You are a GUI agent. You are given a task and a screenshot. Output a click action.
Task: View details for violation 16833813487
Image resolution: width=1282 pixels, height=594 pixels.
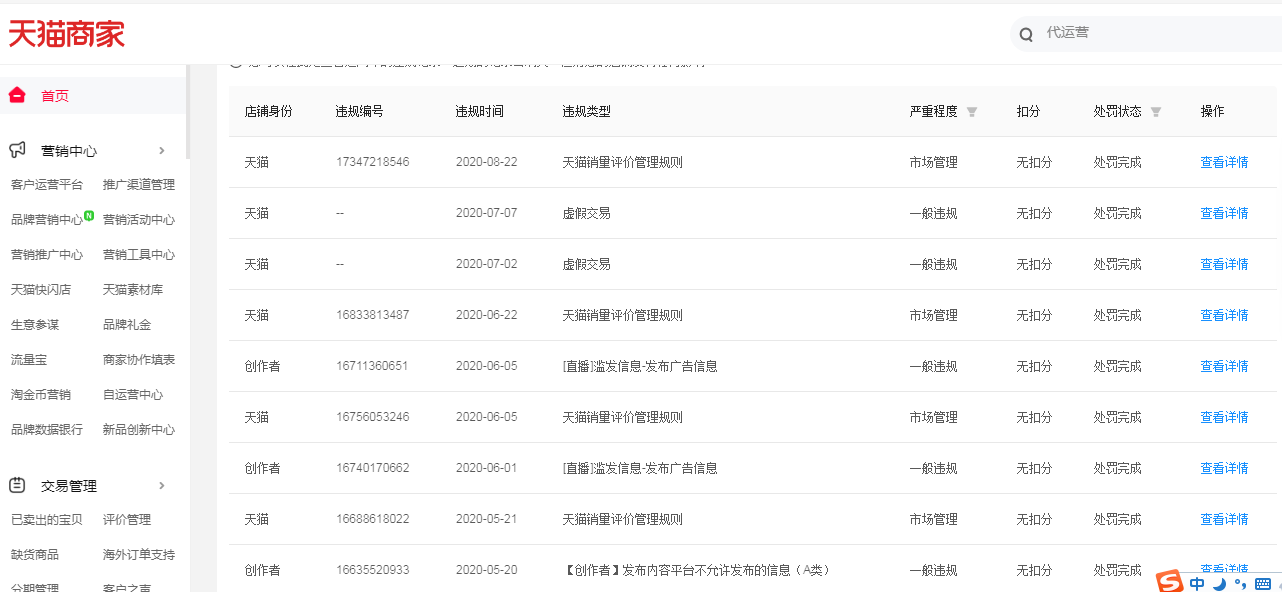pyautogui.click(x=1224, y=315)
